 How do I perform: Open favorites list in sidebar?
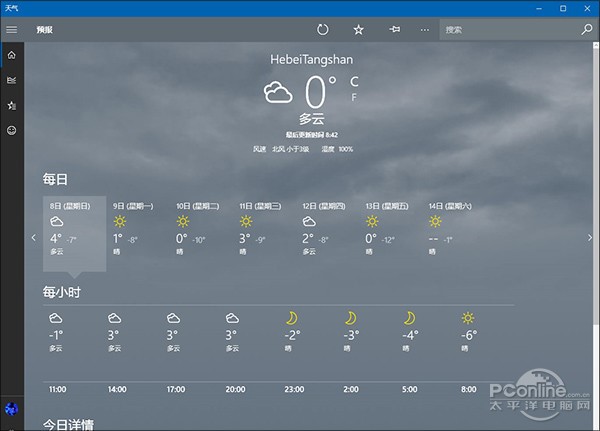11,105
